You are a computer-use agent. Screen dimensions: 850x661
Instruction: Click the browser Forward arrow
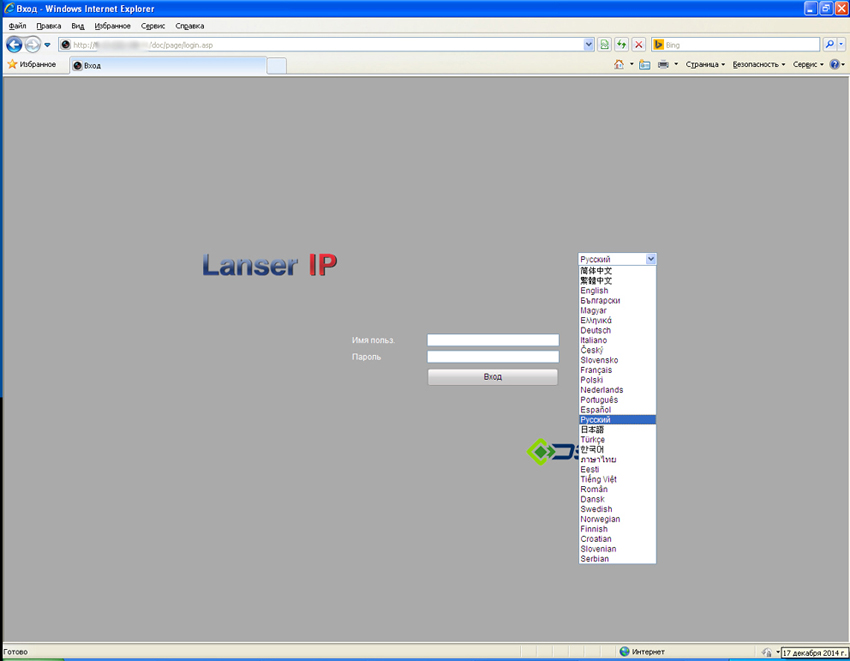pos(33,44)
